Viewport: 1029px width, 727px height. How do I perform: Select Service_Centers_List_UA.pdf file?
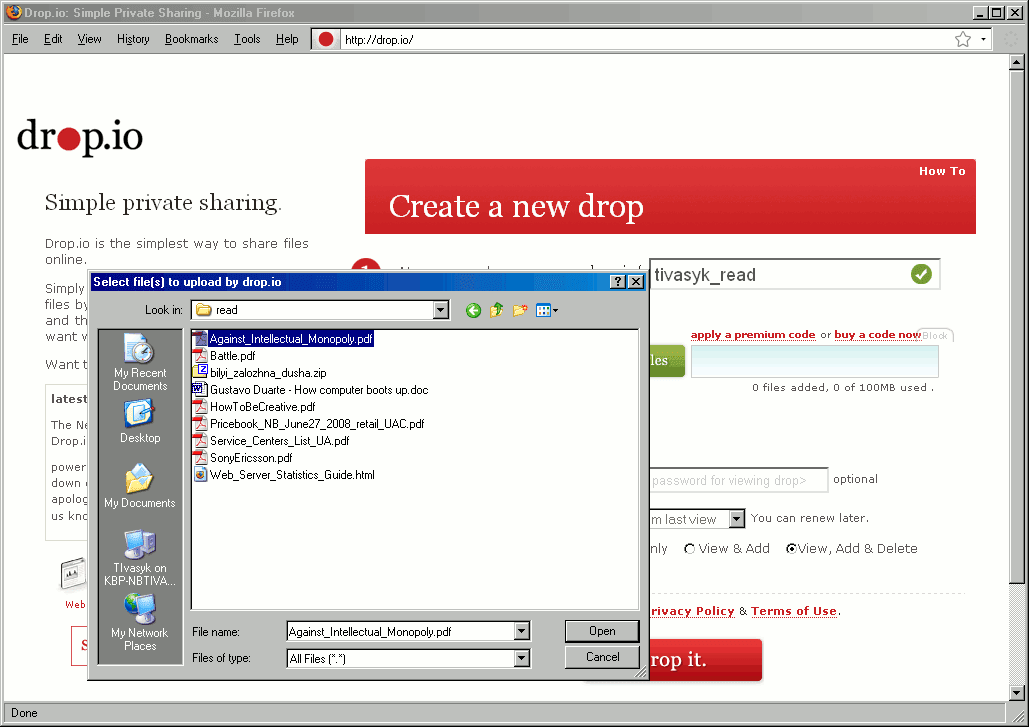[271, 441]
